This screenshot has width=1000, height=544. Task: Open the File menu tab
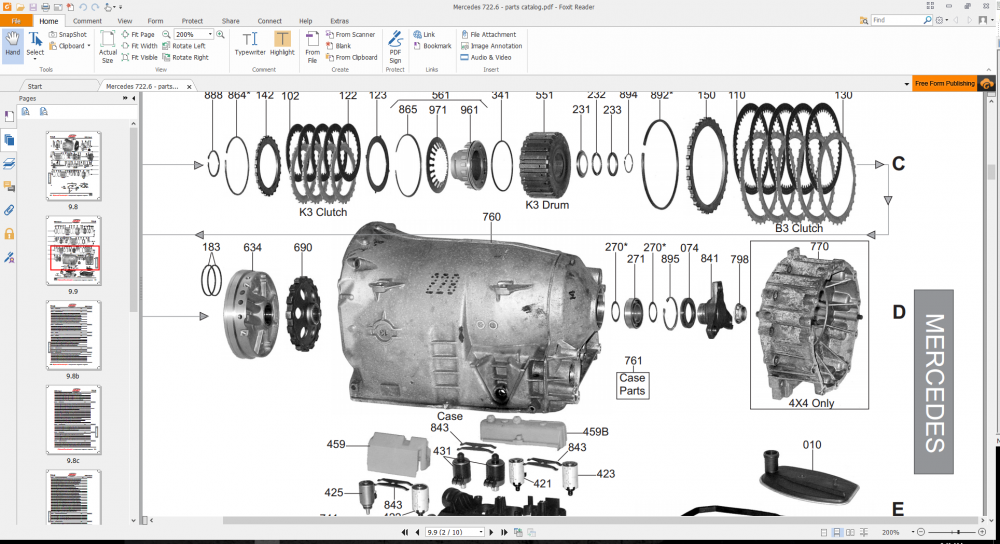tap(16, 21)
